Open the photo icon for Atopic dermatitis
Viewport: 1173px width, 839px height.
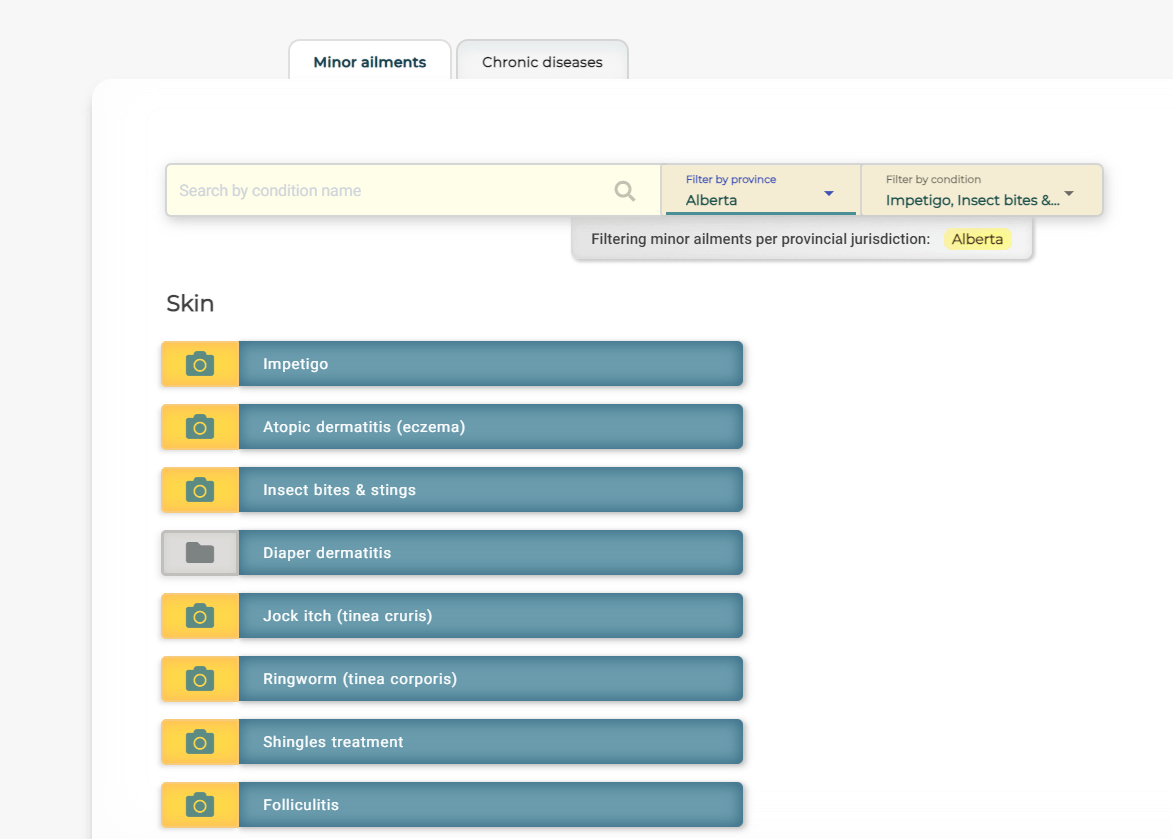coord(199,426)
